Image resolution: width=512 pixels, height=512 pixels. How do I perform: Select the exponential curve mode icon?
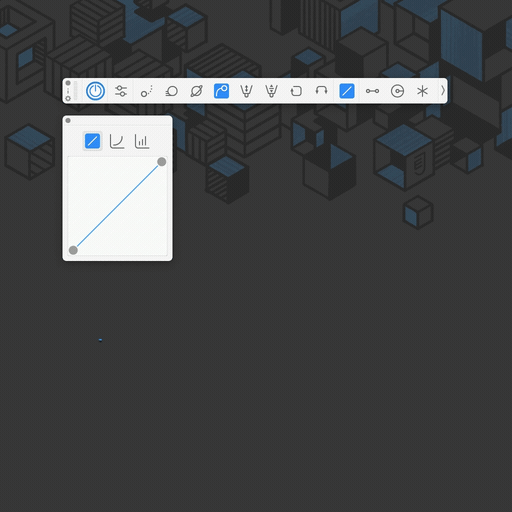click(x=117, y=141)
